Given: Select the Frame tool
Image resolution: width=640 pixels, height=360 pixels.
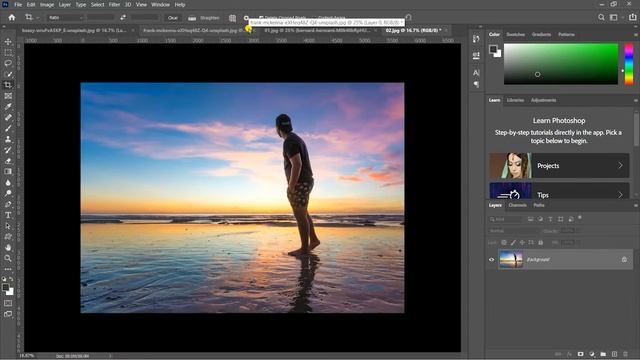Looking at the screenshot, I should [x=8, y=96].
